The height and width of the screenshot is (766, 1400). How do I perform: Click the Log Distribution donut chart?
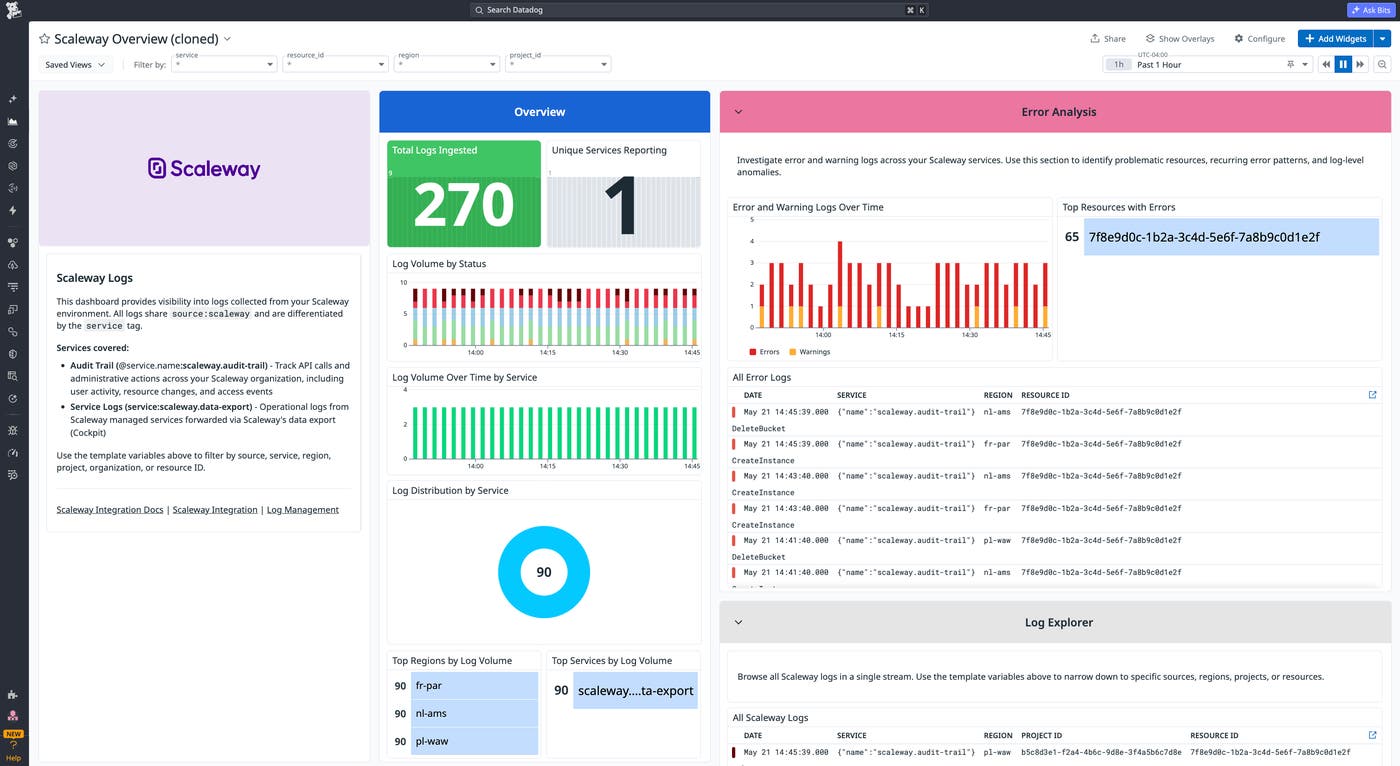coord(544,572)
